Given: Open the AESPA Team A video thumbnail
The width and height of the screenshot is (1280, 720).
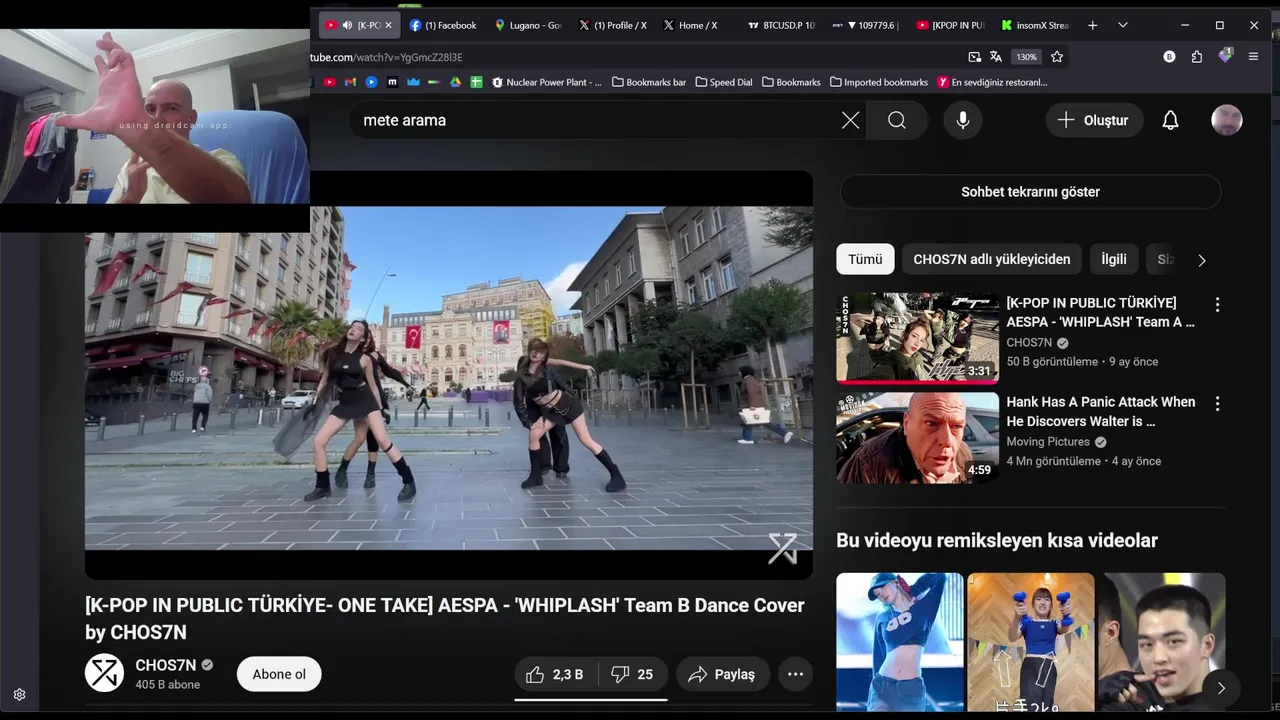Looking at the screenshot, I should (x=917, y=338).
